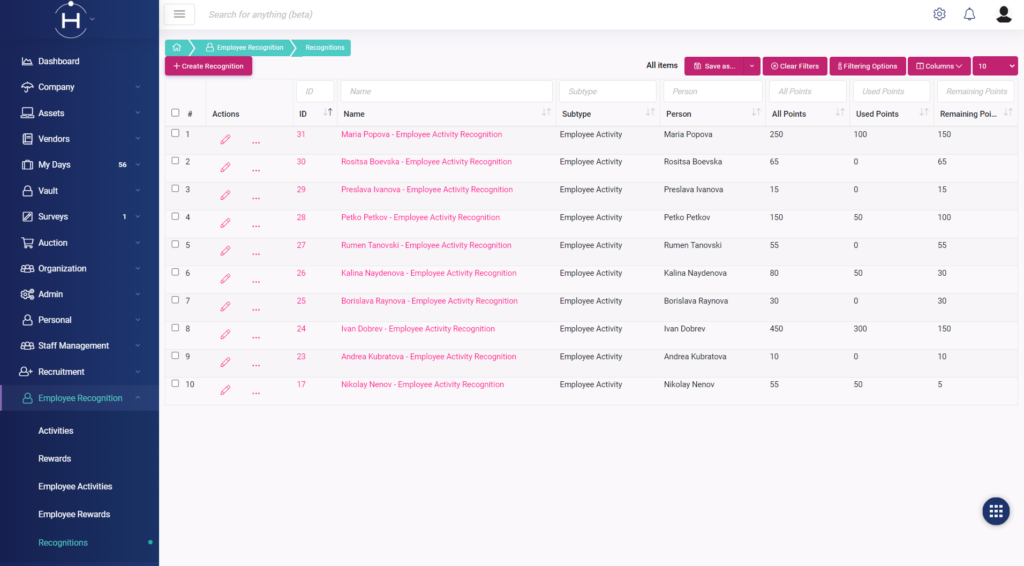Open the settings gear icon
Viewport: 1024px width, 566px height.
pos(939,14)
